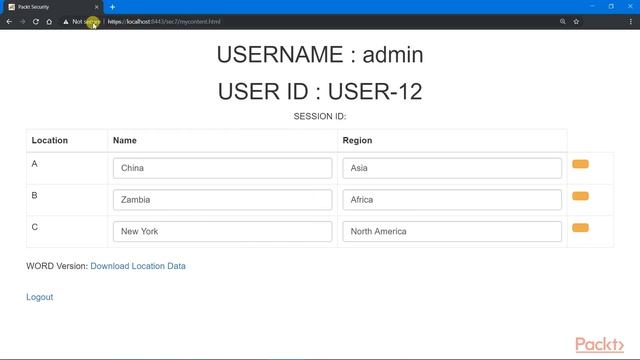Reload the page with the refresh icon
Viewport: 640px width, 360px height.
click(36, 22)
